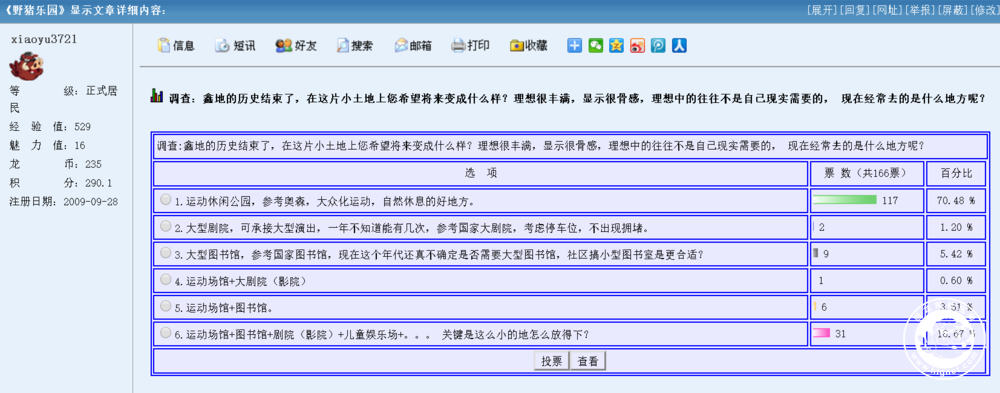Click the 邮箱 mailbox icon
Image resolution: width=1000 pixels, height=393 pixels.
(401, 46)
